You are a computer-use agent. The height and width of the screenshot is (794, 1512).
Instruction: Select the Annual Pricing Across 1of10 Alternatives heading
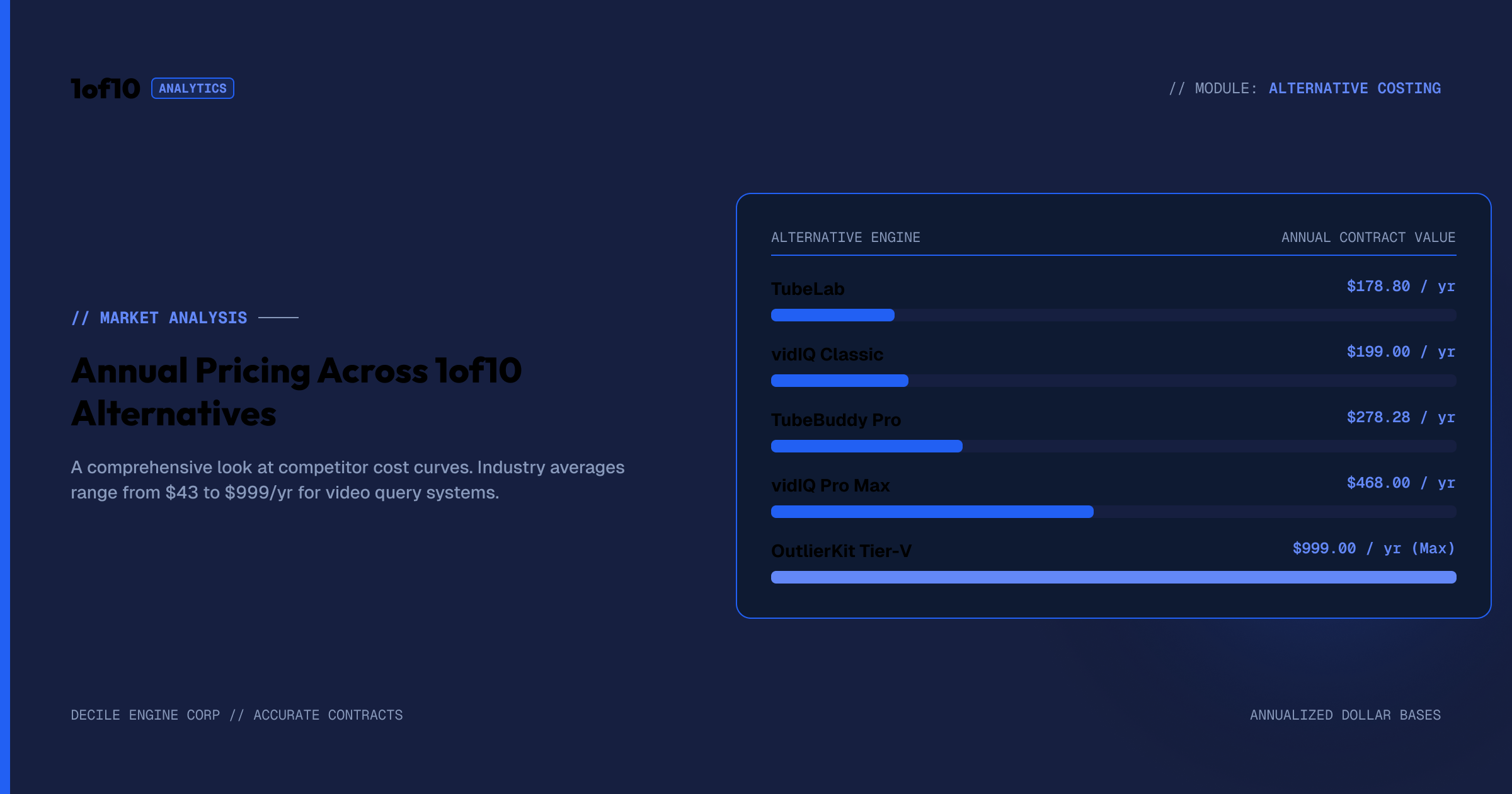[296, 392]
